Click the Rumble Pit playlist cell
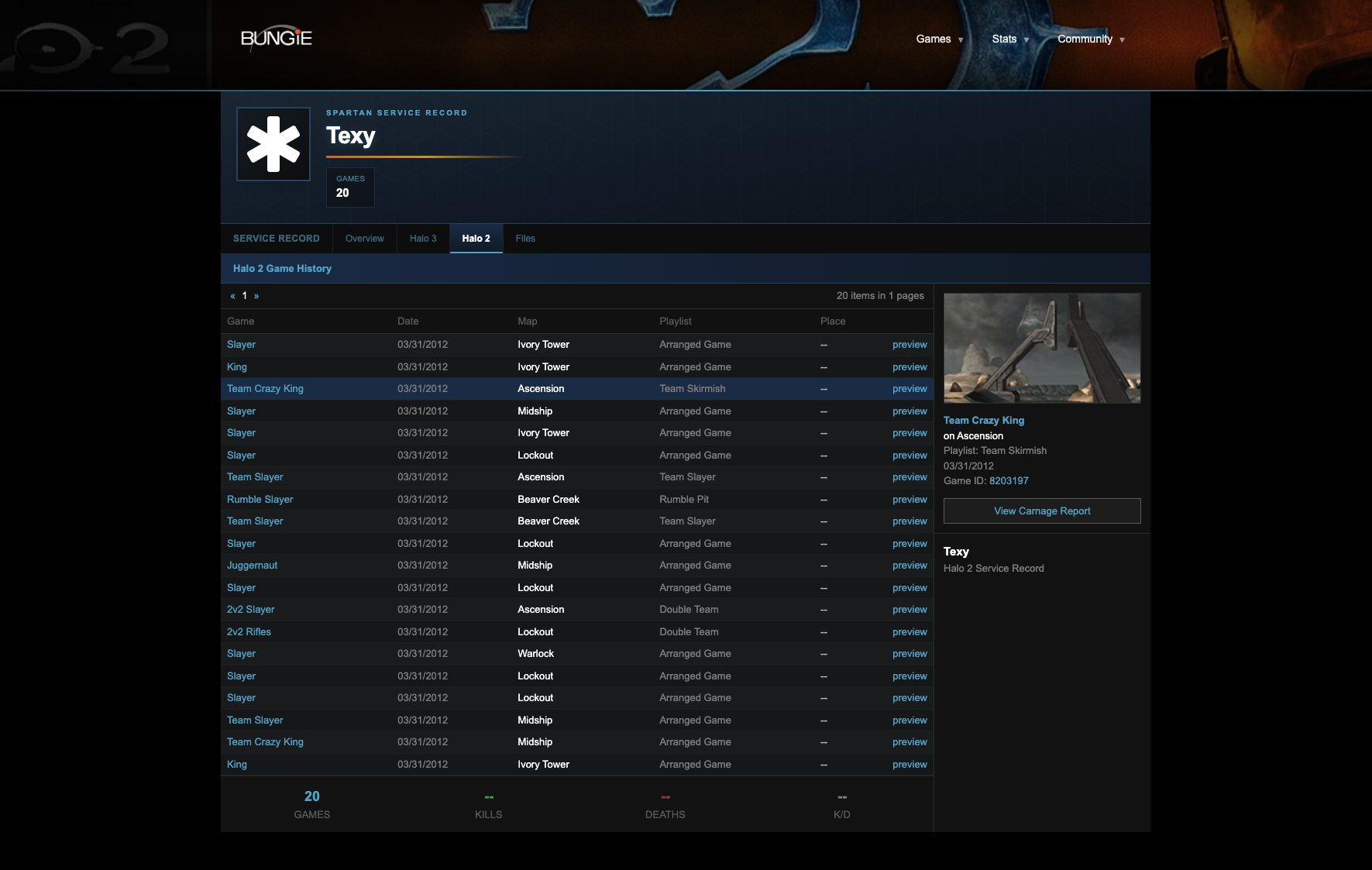The height and width of the screenshot is (870, 1372). 684,500
